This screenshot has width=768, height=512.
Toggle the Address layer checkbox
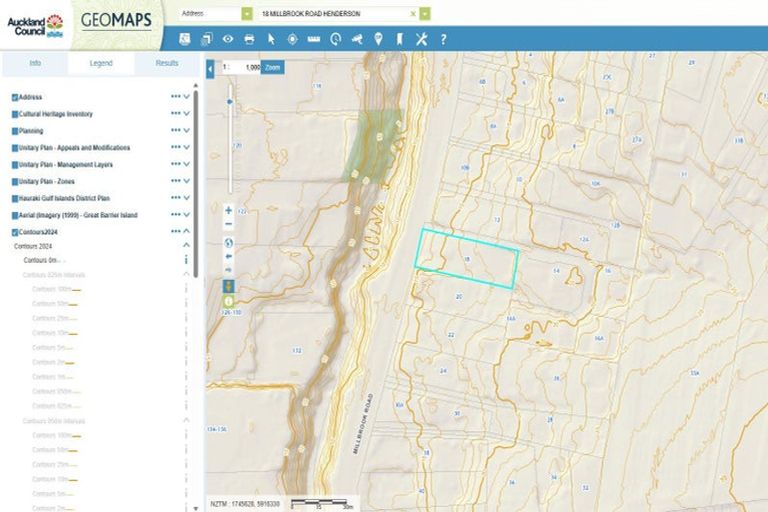[15, 97]
